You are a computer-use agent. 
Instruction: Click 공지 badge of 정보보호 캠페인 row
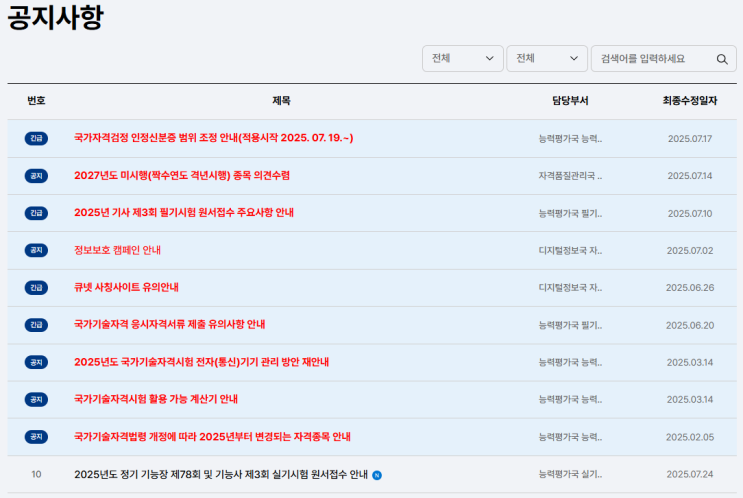36,250
